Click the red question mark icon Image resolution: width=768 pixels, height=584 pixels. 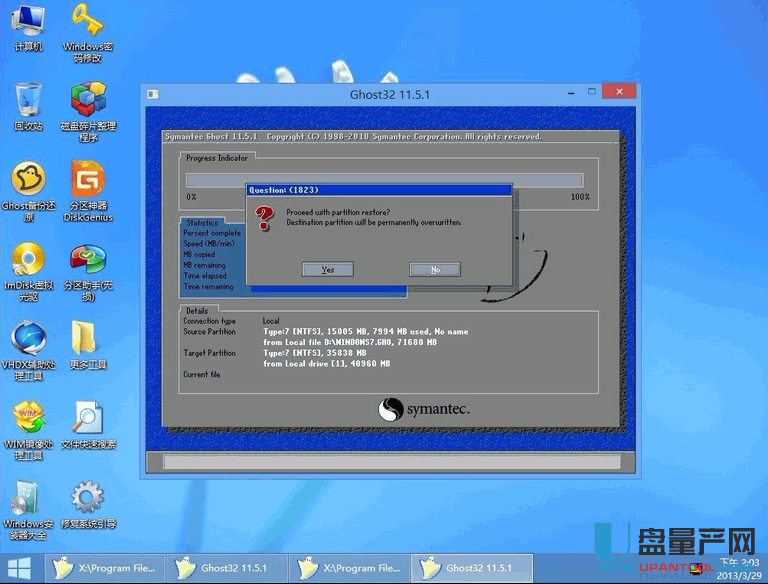click(265, 218)
